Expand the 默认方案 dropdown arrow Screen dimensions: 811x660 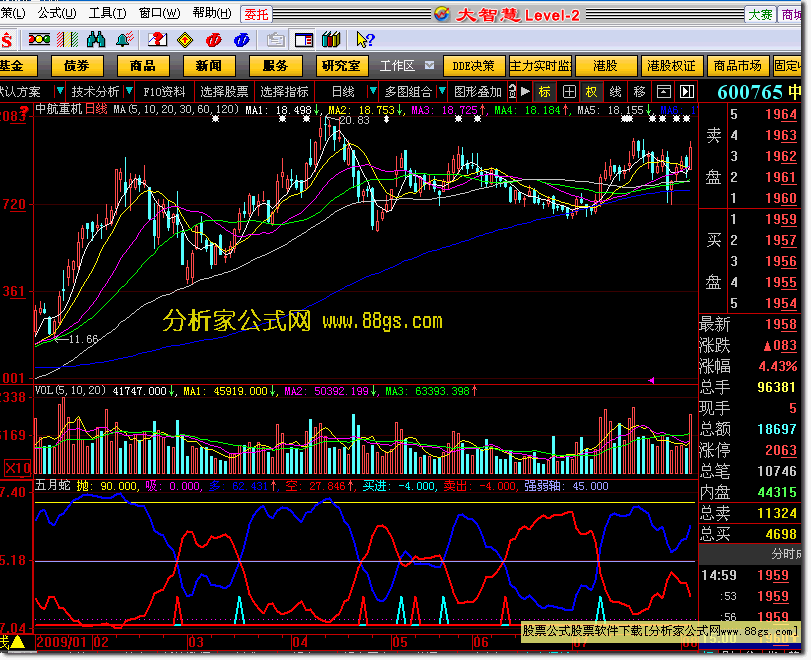point(59,91)
